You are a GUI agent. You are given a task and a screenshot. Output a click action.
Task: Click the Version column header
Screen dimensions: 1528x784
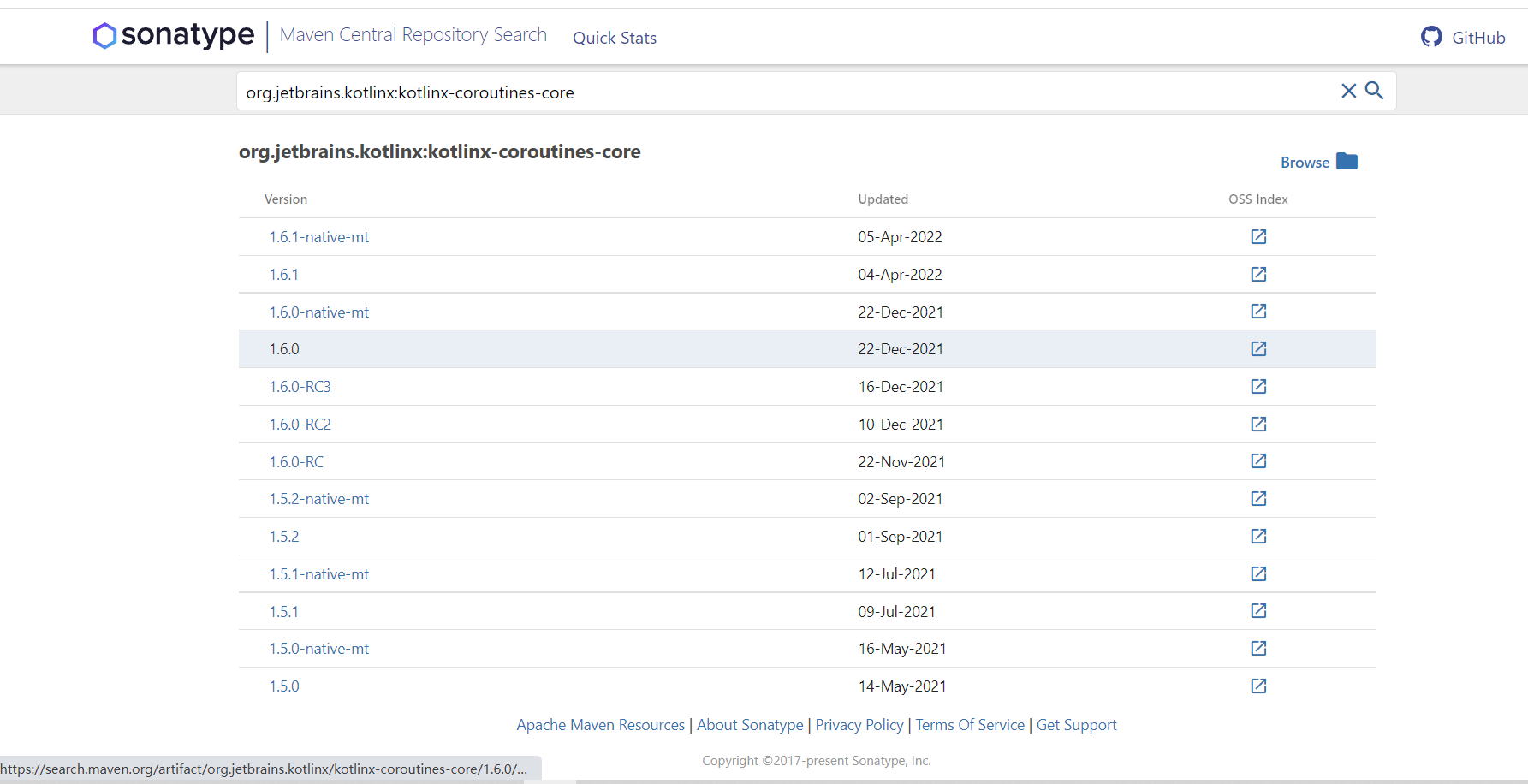coord(286,199)
